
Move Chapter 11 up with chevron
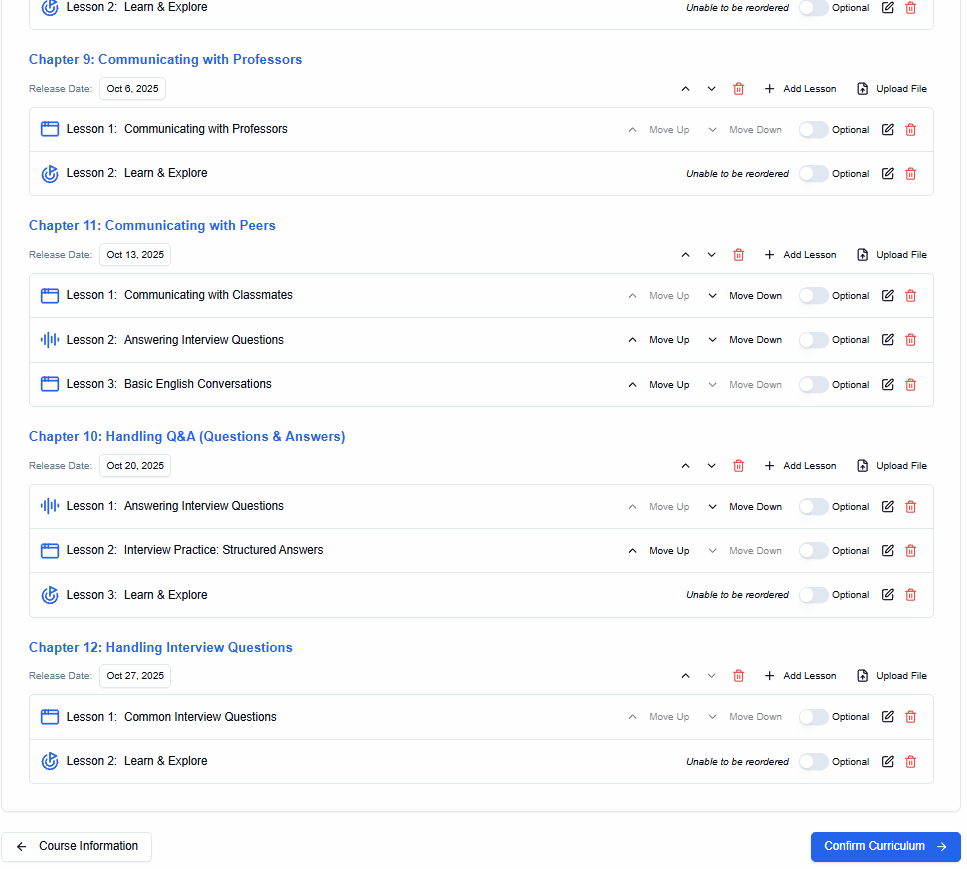[x=685, y=255]
